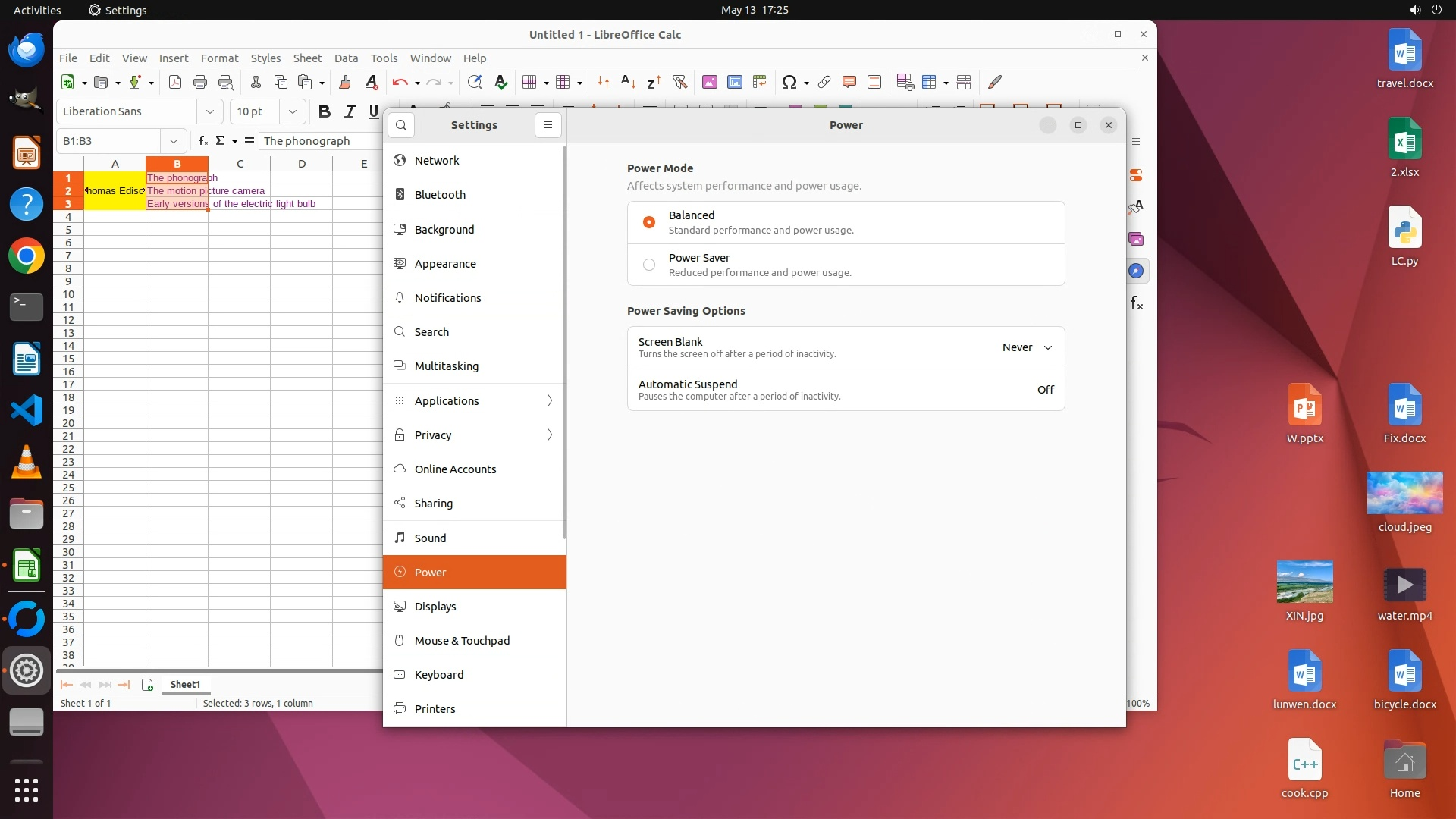Click the Activities button in top bar
The width and height of the screenshot is (1456, 819).
click(x=37, y=10)
